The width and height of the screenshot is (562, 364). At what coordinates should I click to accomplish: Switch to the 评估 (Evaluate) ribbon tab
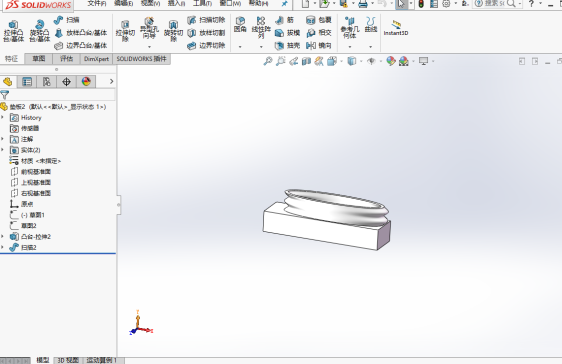pyautogui.click(x=67, y=59)
